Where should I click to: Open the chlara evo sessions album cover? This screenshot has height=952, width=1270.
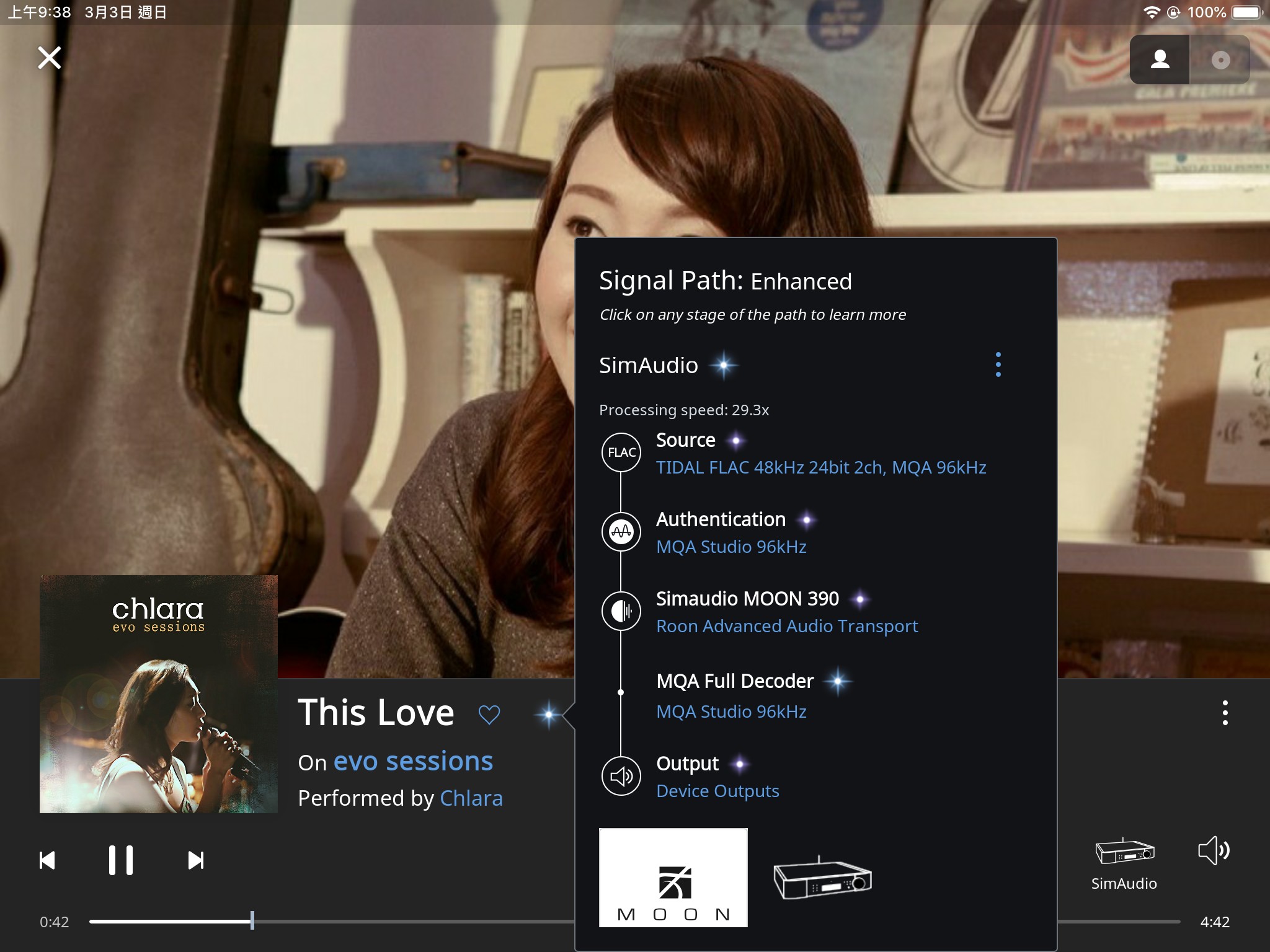tap(159, 694)
